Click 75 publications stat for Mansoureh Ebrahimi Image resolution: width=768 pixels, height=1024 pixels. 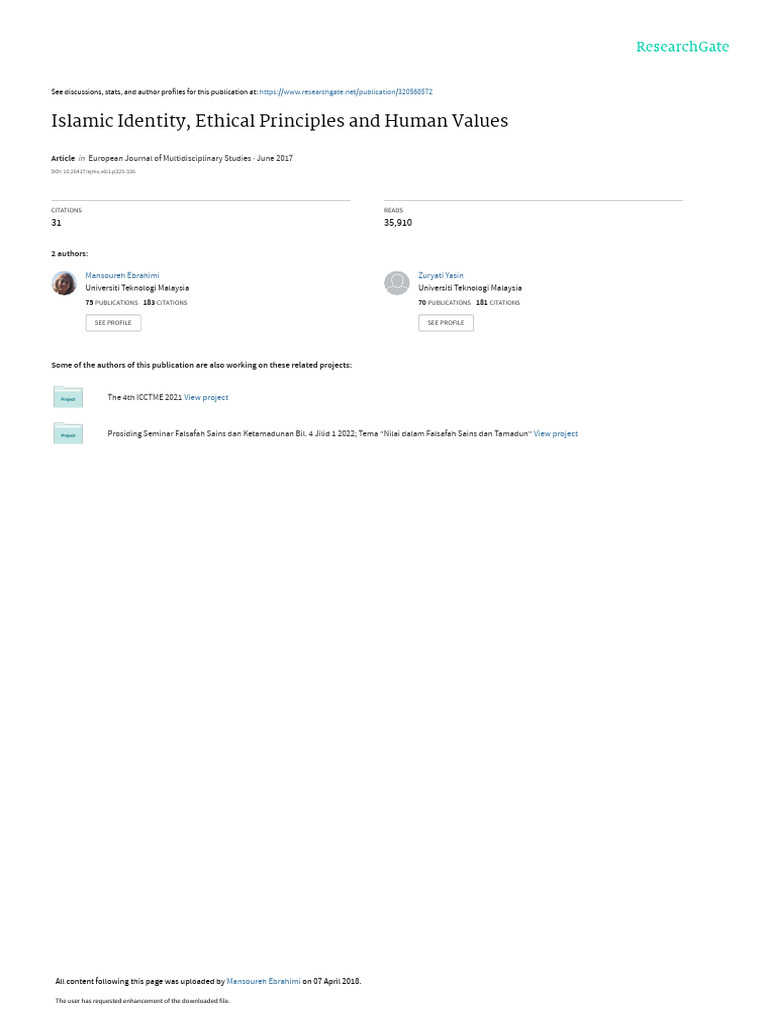coord(112,303)
